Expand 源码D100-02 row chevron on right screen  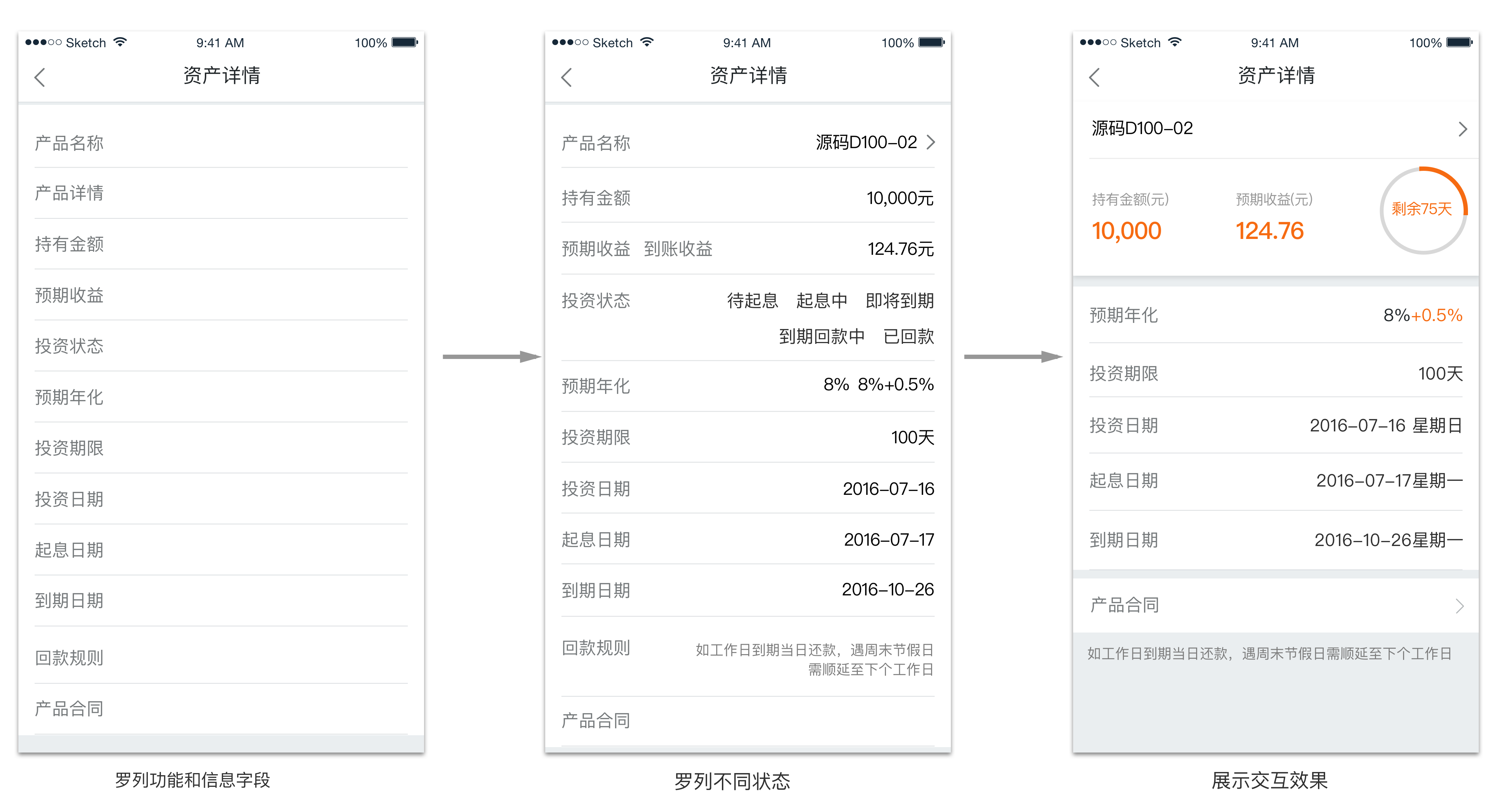[1463, 129]
